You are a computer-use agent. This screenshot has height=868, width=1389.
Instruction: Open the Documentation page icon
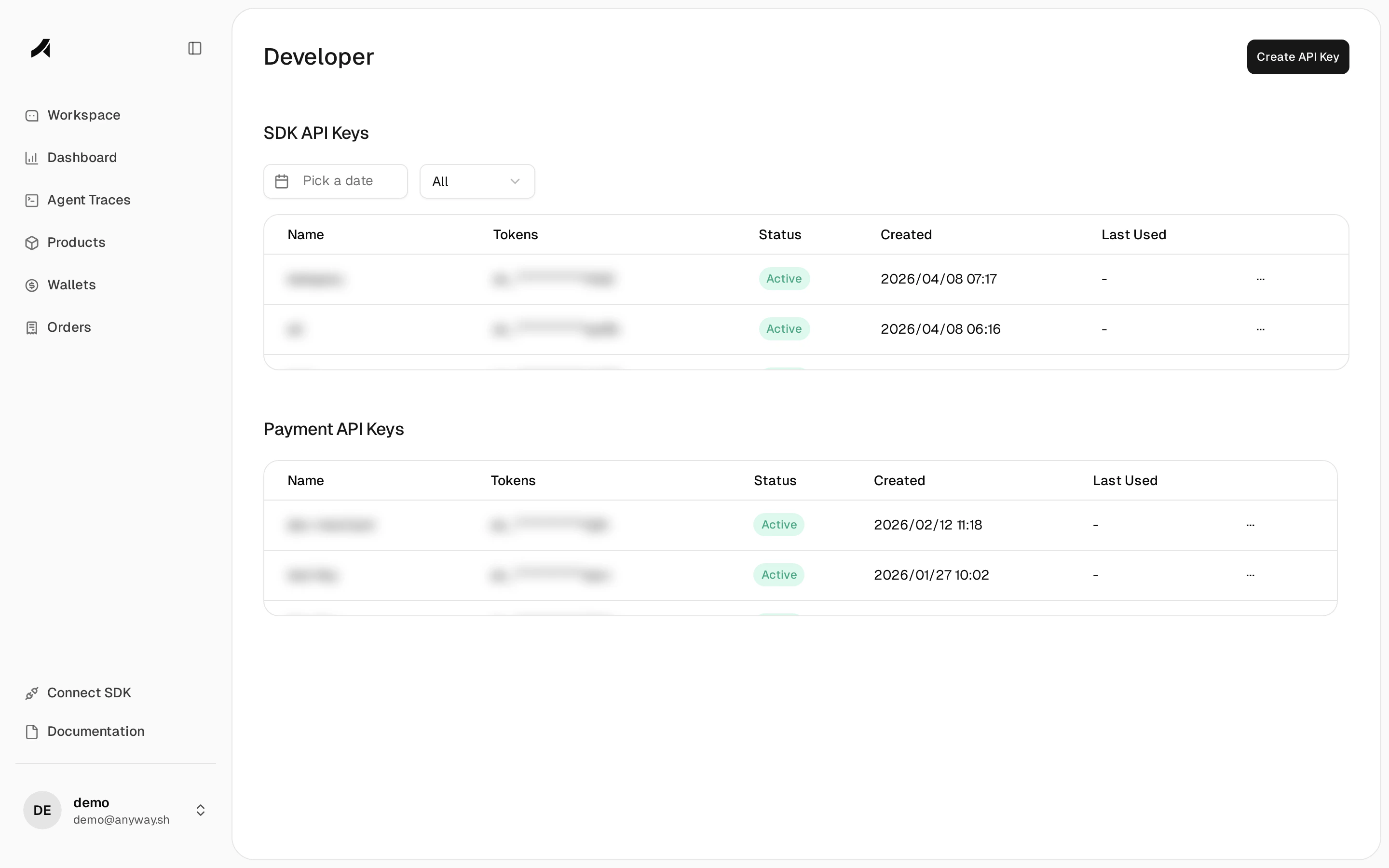pyautogui.click(x=32, y=732)
